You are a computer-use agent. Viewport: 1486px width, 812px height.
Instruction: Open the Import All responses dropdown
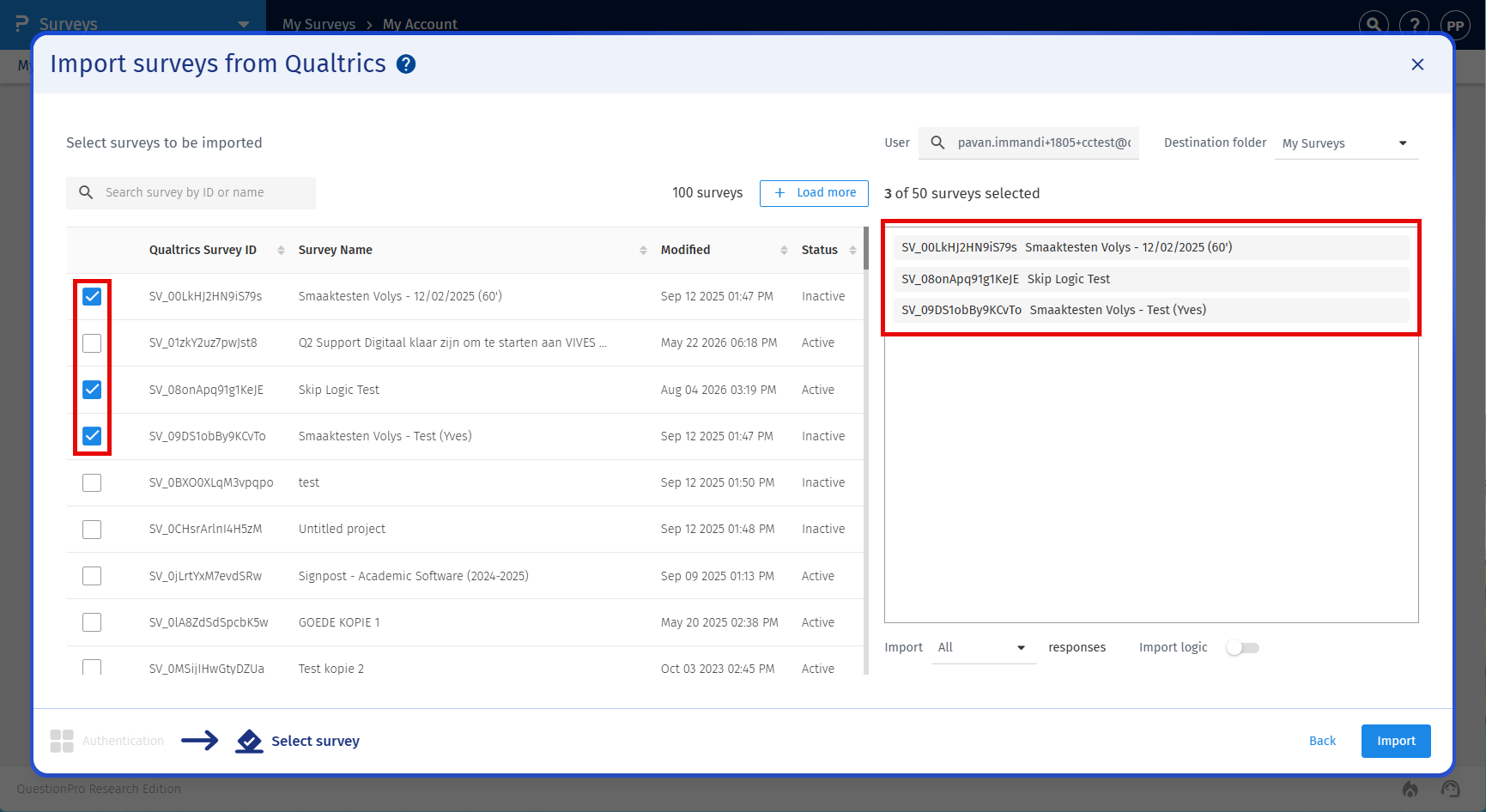(x=983, y=648)
